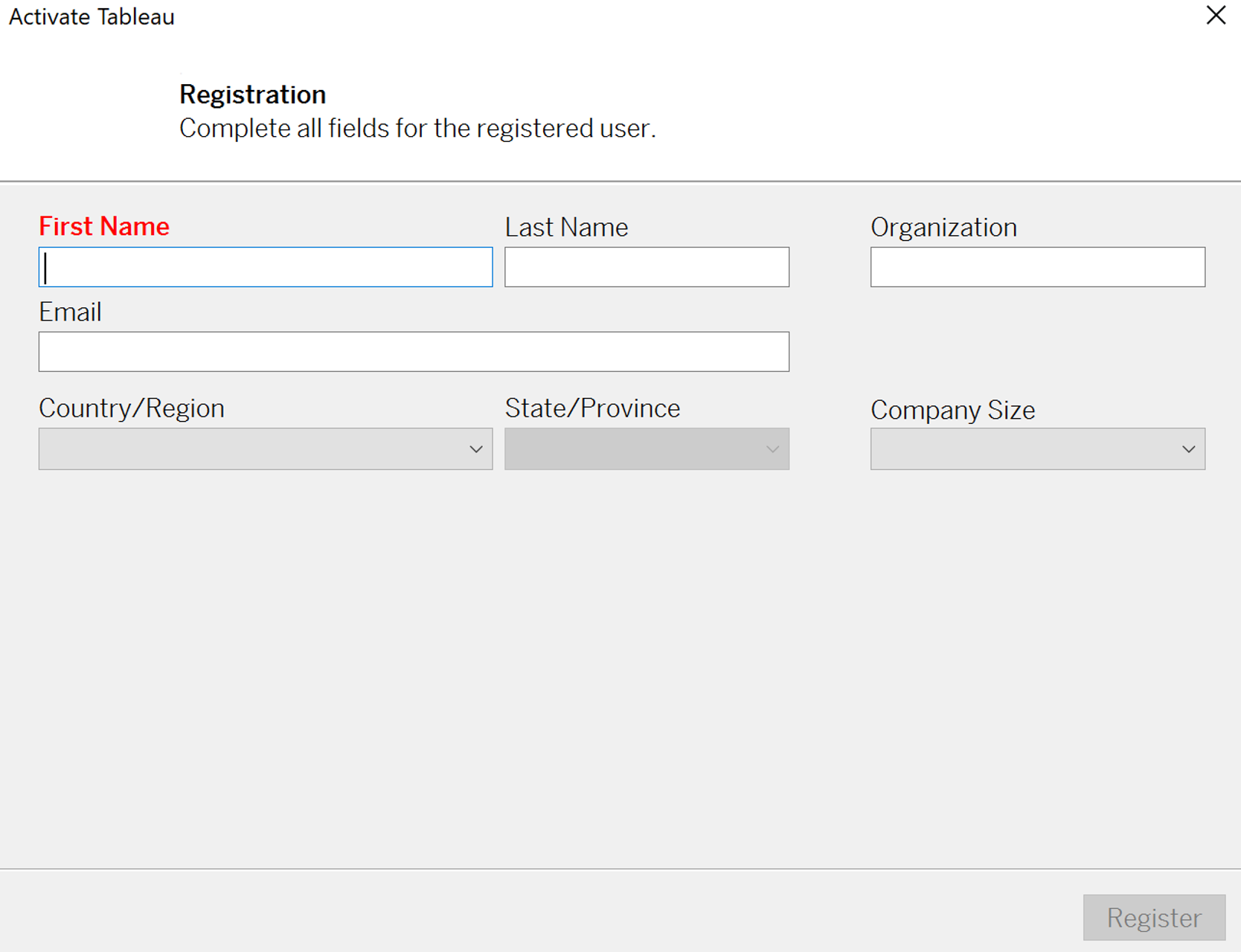This screenshot has width=1241, height=952.
Task: Select the Organization input box
Action: (1037, 267)
